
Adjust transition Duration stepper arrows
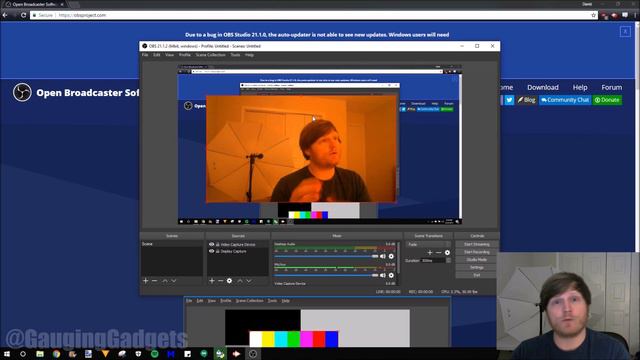coord(449,260)
